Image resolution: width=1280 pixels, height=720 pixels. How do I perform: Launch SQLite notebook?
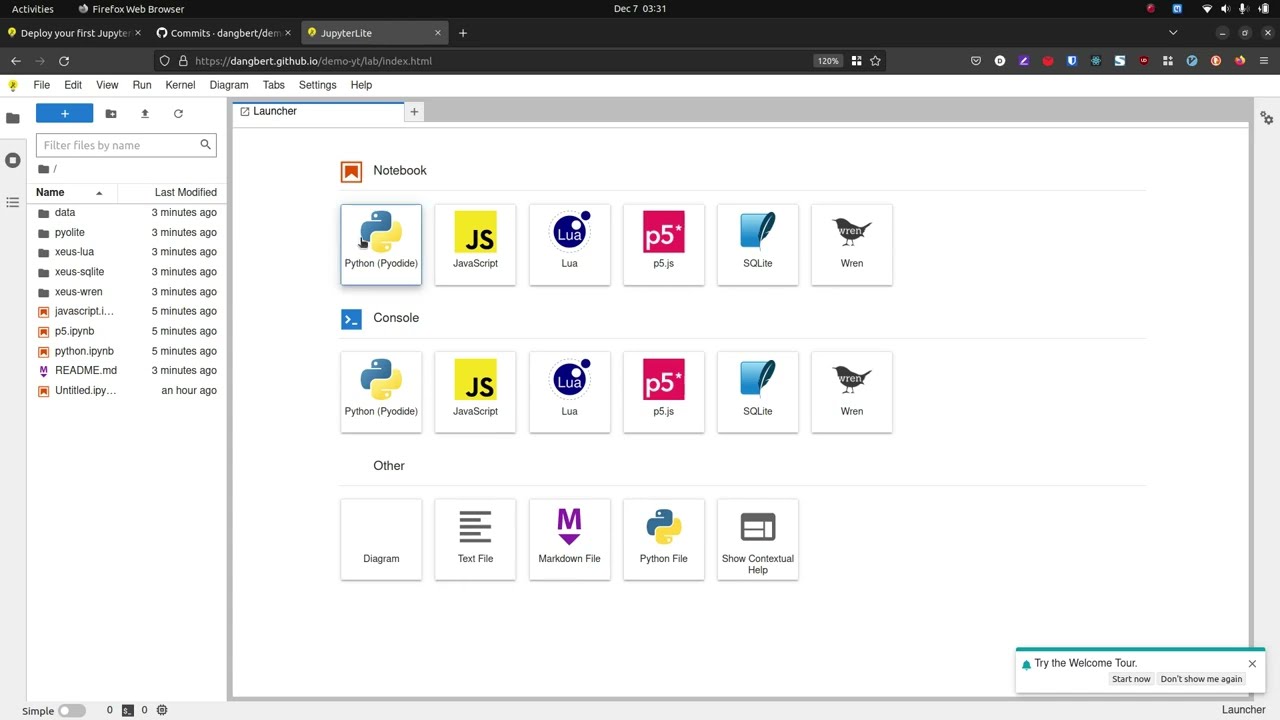tap(757, 244)
